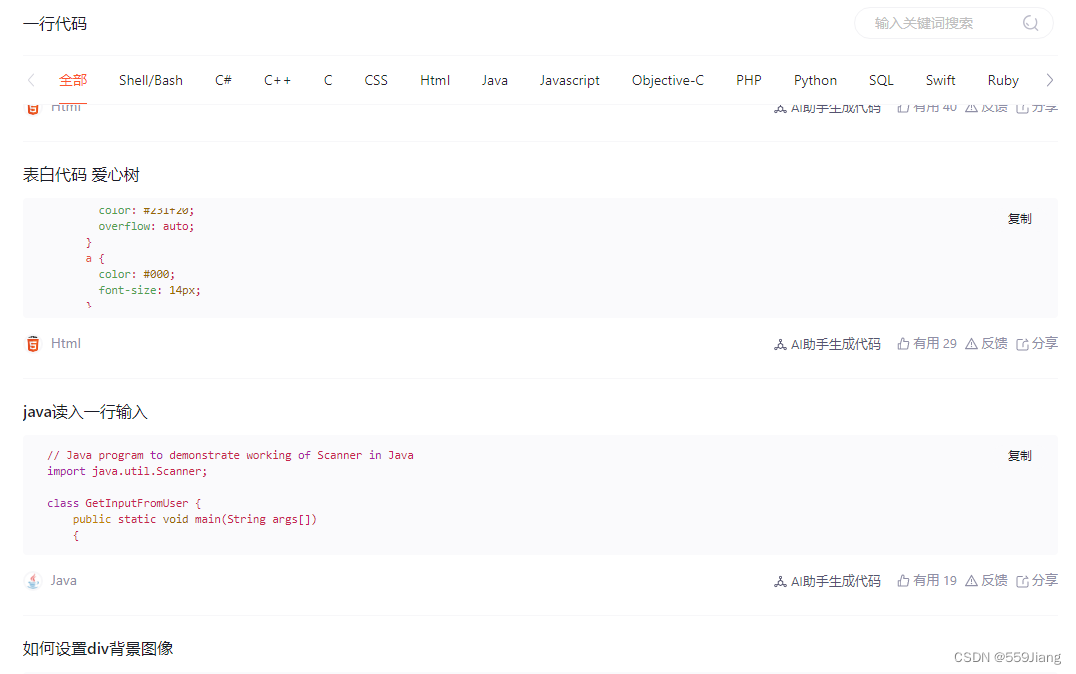Open the Html tab
Viewport: 1076px width, 674px height.
click(435, 80)
